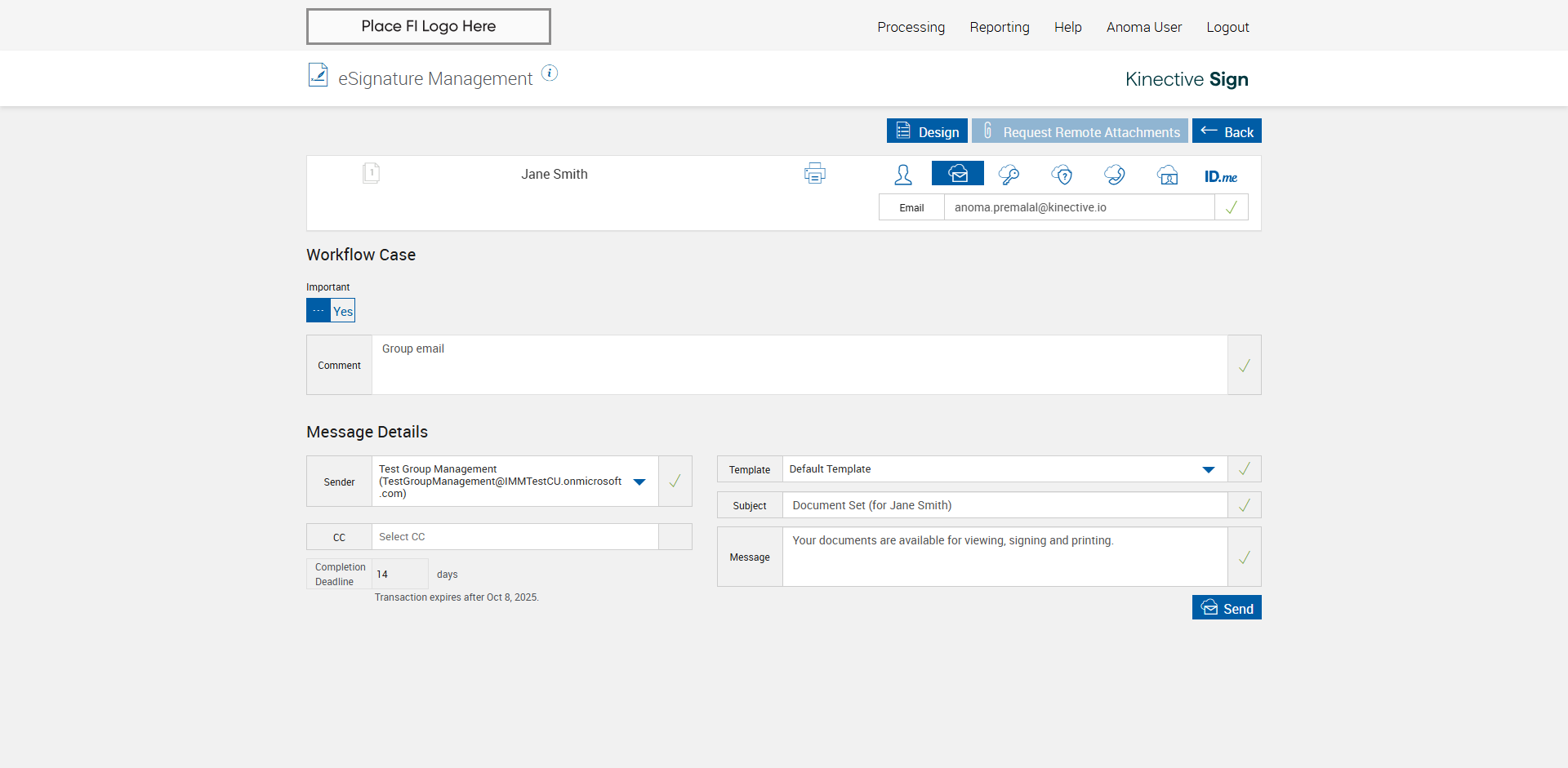Image resolution: width=1568 pixels, height=768 pixels.
Task: Go back using the Back button
Action: pyautogui.click(x=1227, y=131)
